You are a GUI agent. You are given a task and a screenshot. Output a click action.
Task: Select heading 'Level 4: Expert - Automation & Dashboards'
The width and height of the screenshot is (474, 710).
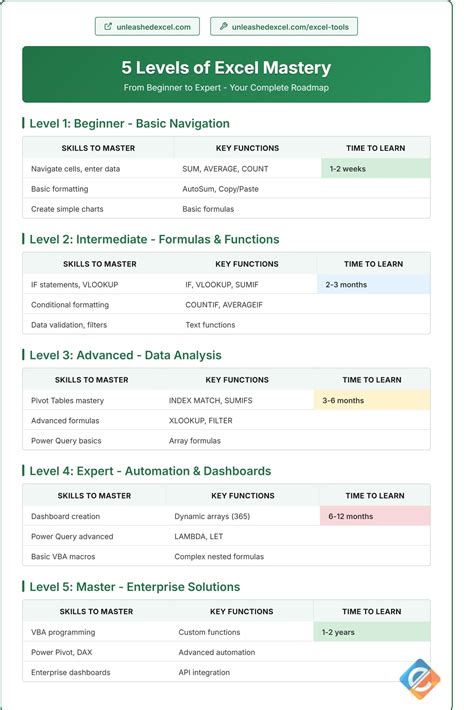point(150,471)
